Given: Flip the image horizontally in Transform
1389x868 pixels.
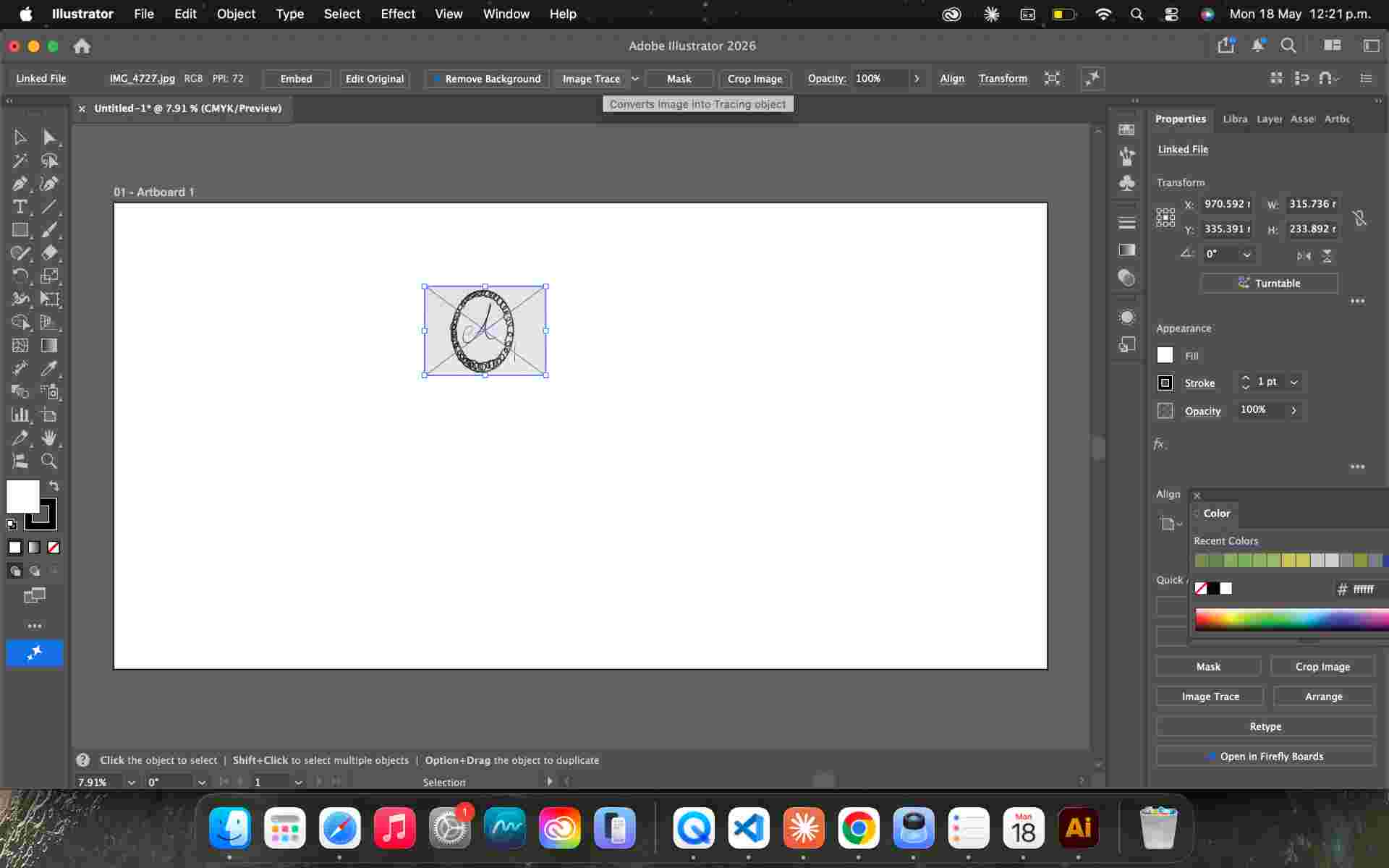Looking at the screenshot, I should tap(1304, 255).
